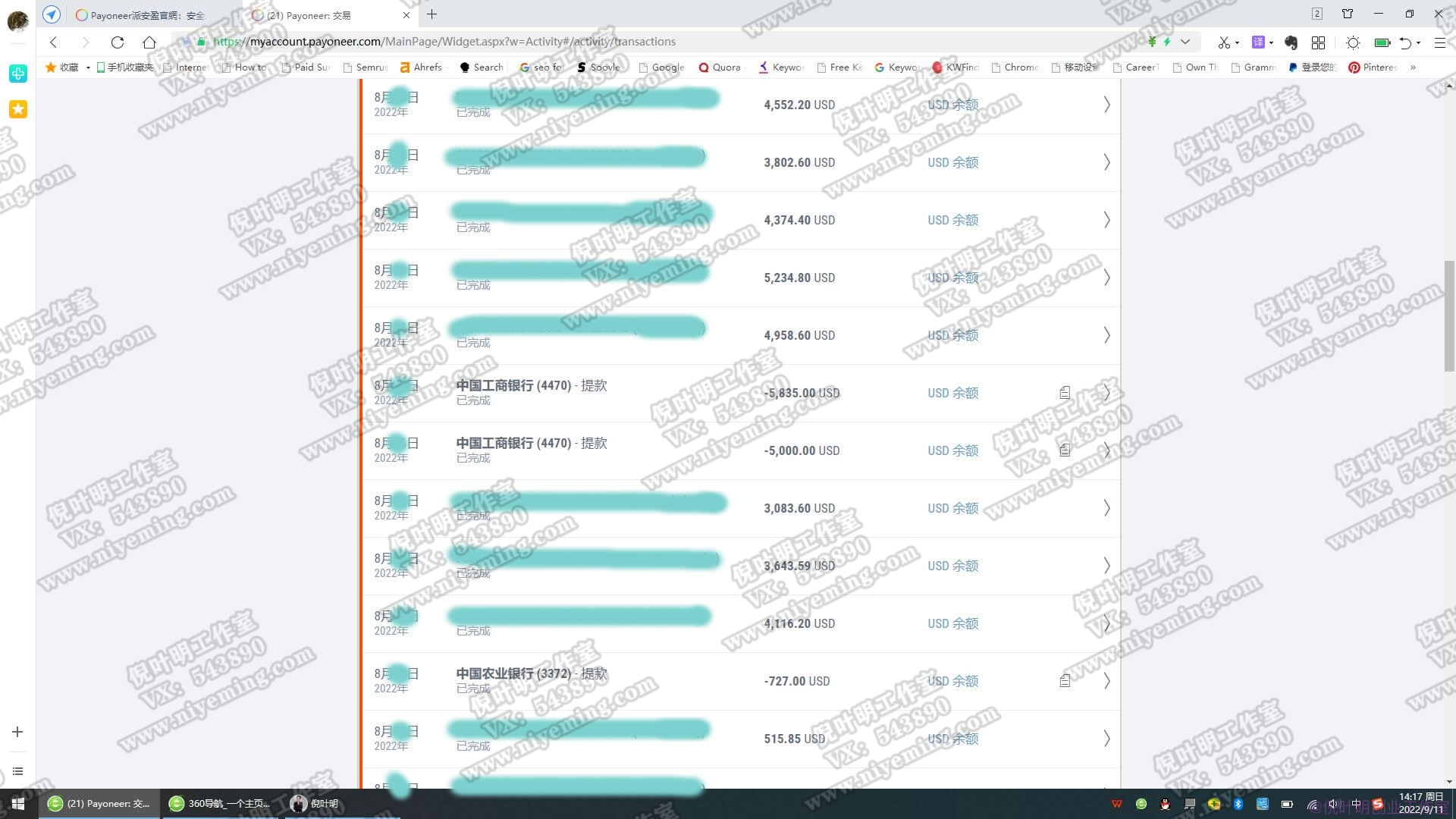Click the refresh page icon
1456x819 pixels.
click(x=117, y=42)
